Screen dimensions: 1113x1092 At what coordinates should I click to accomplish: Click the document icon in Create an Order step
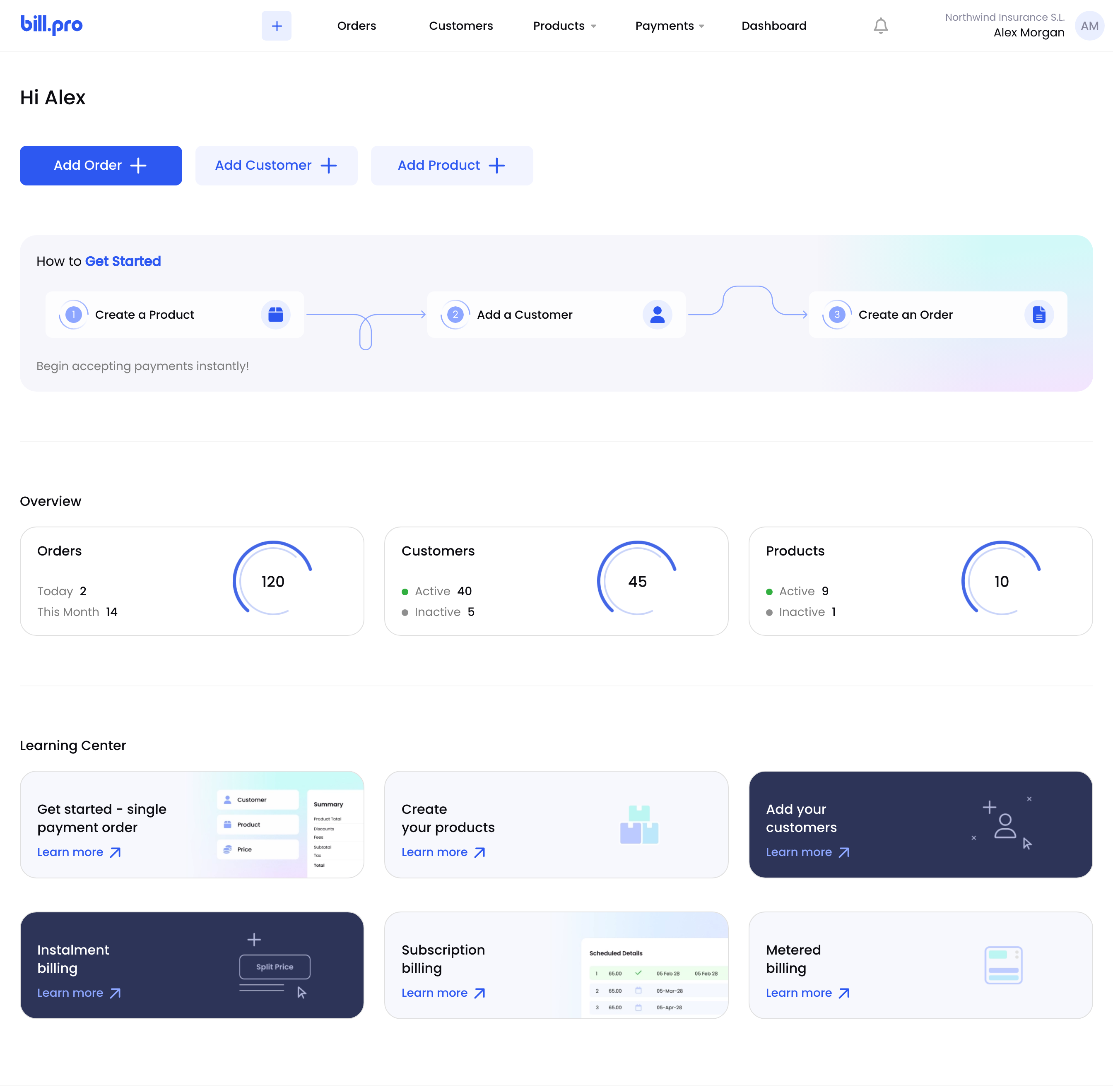[x=1039, y=314]
